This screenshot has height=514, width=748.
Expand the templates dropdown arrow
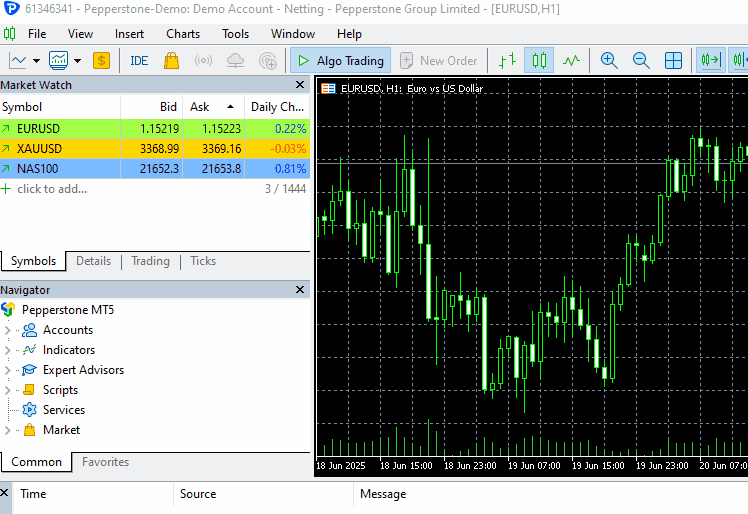77,61
